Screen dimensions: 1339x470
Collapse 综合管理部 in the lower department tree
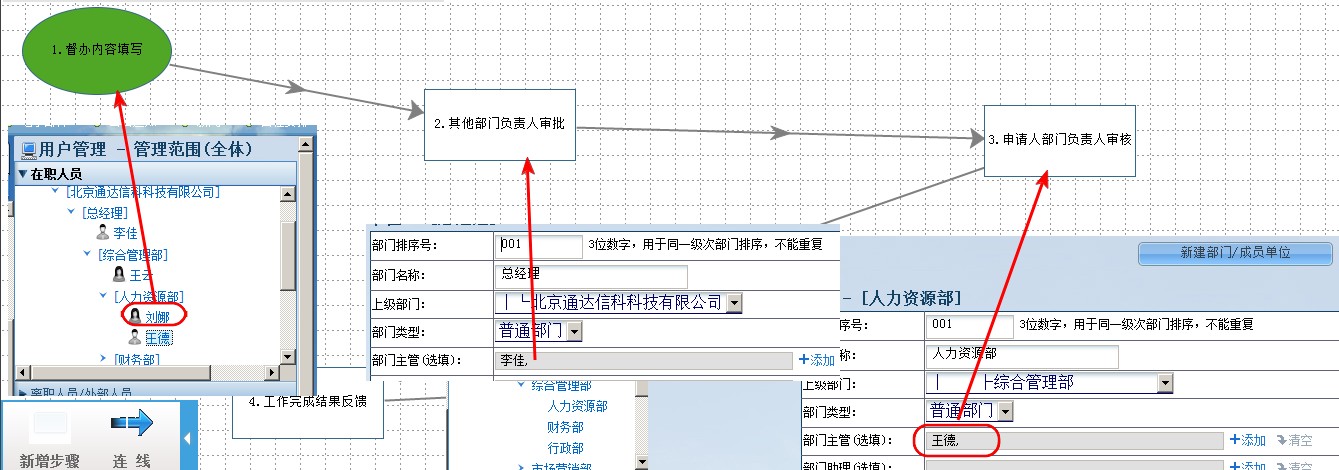(521, 386)
